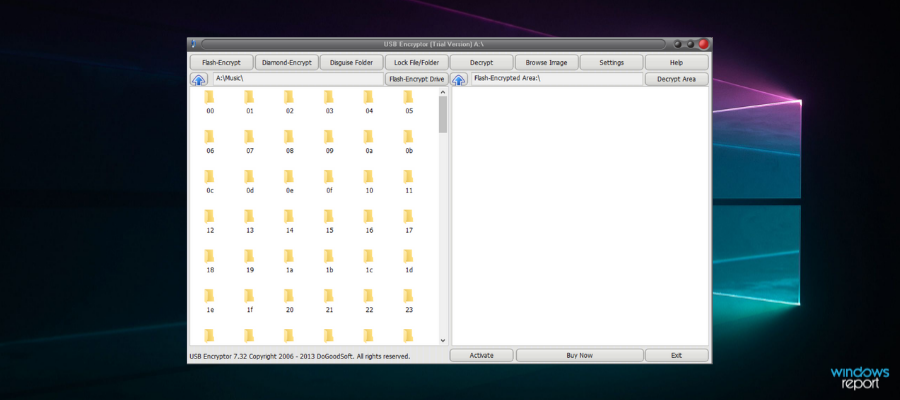Click scrollbar down arrow in folder list
900x400 pixels.
point(443,340)
